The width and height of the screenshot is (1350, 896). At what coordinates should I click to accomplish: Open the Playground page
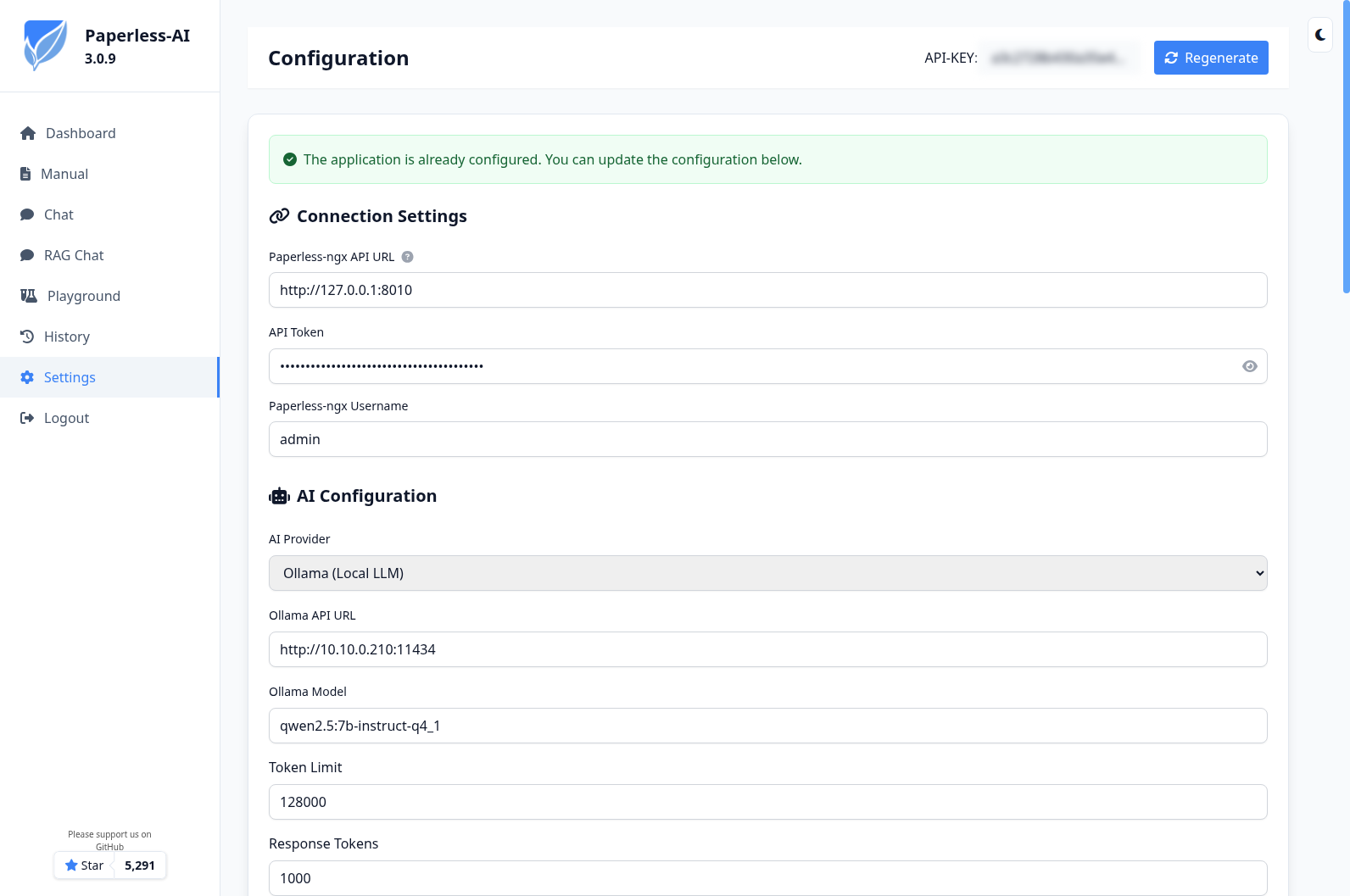(x=109, y=296)
